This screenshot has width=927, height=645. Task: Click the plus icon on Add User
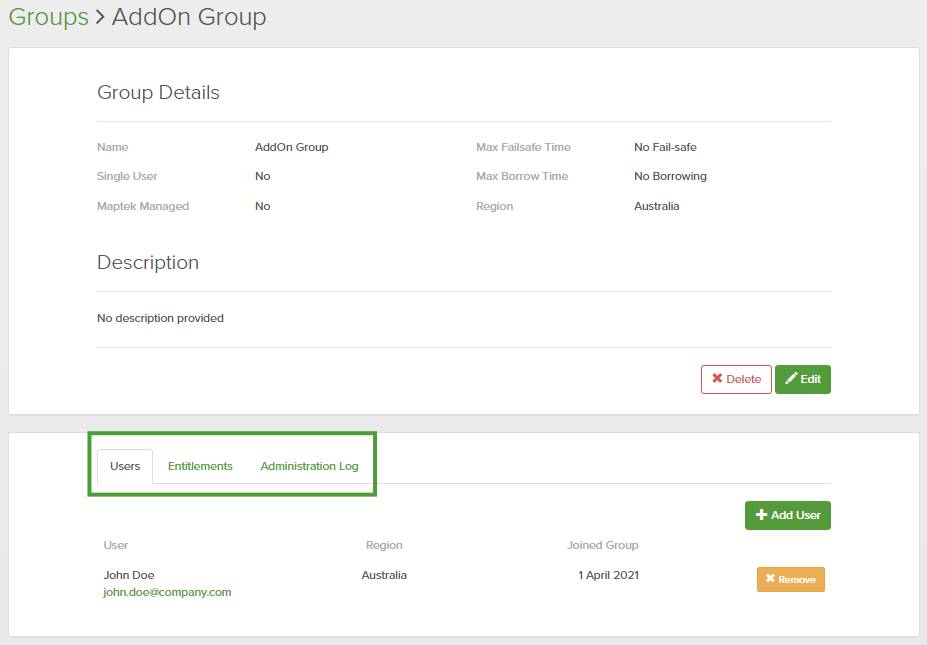click(x=761, y=515)
